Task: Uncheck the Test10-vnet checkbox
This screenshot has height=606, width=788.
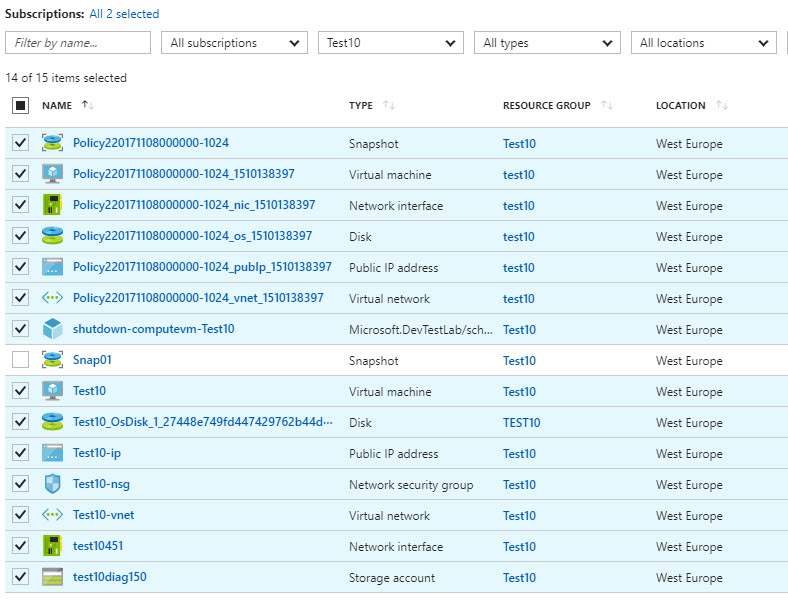Action: pos(20,515)
